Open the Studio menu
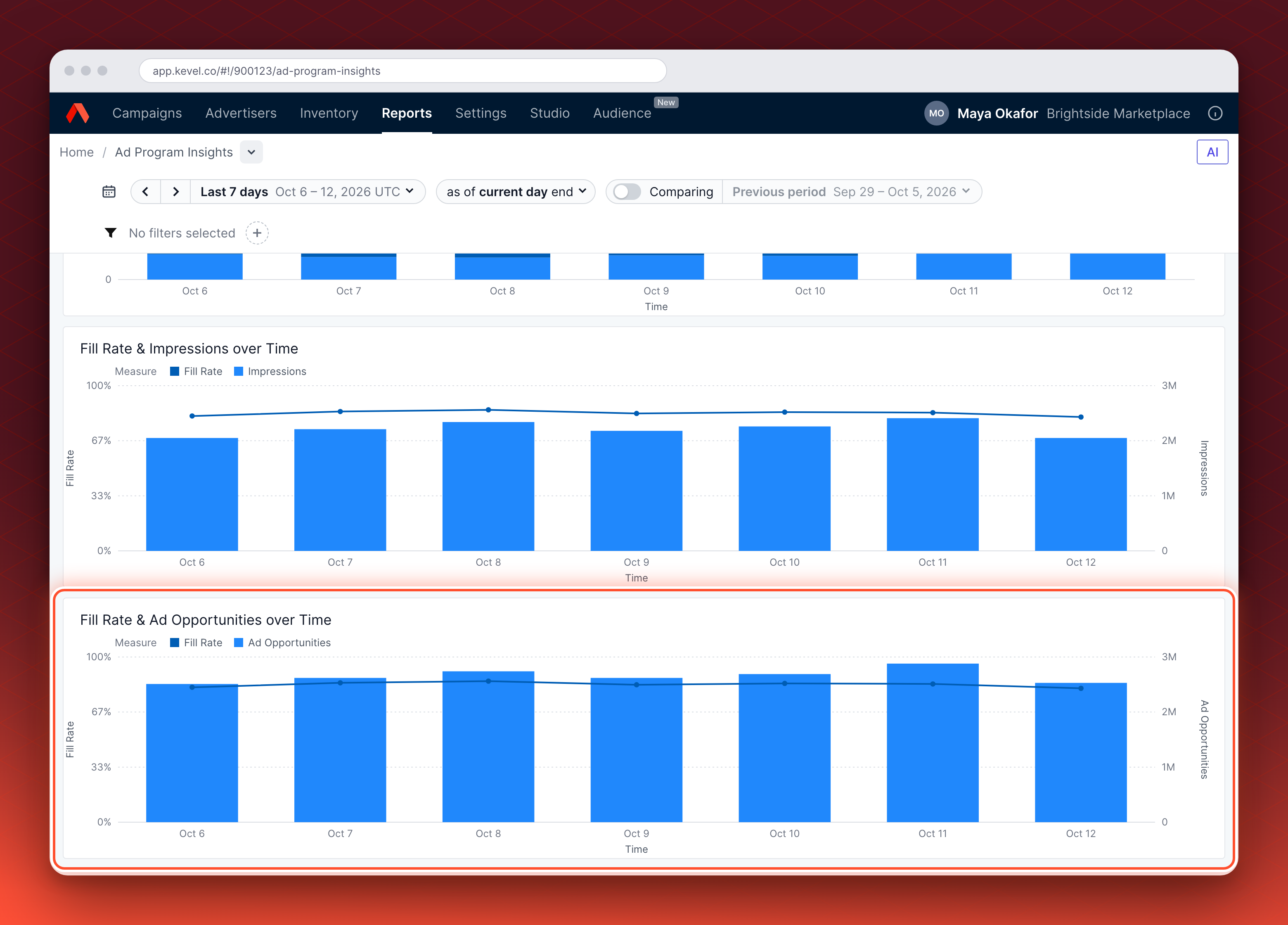This screenshot has width=1288, height=925. pyautogui.click(x=550, y=113)
